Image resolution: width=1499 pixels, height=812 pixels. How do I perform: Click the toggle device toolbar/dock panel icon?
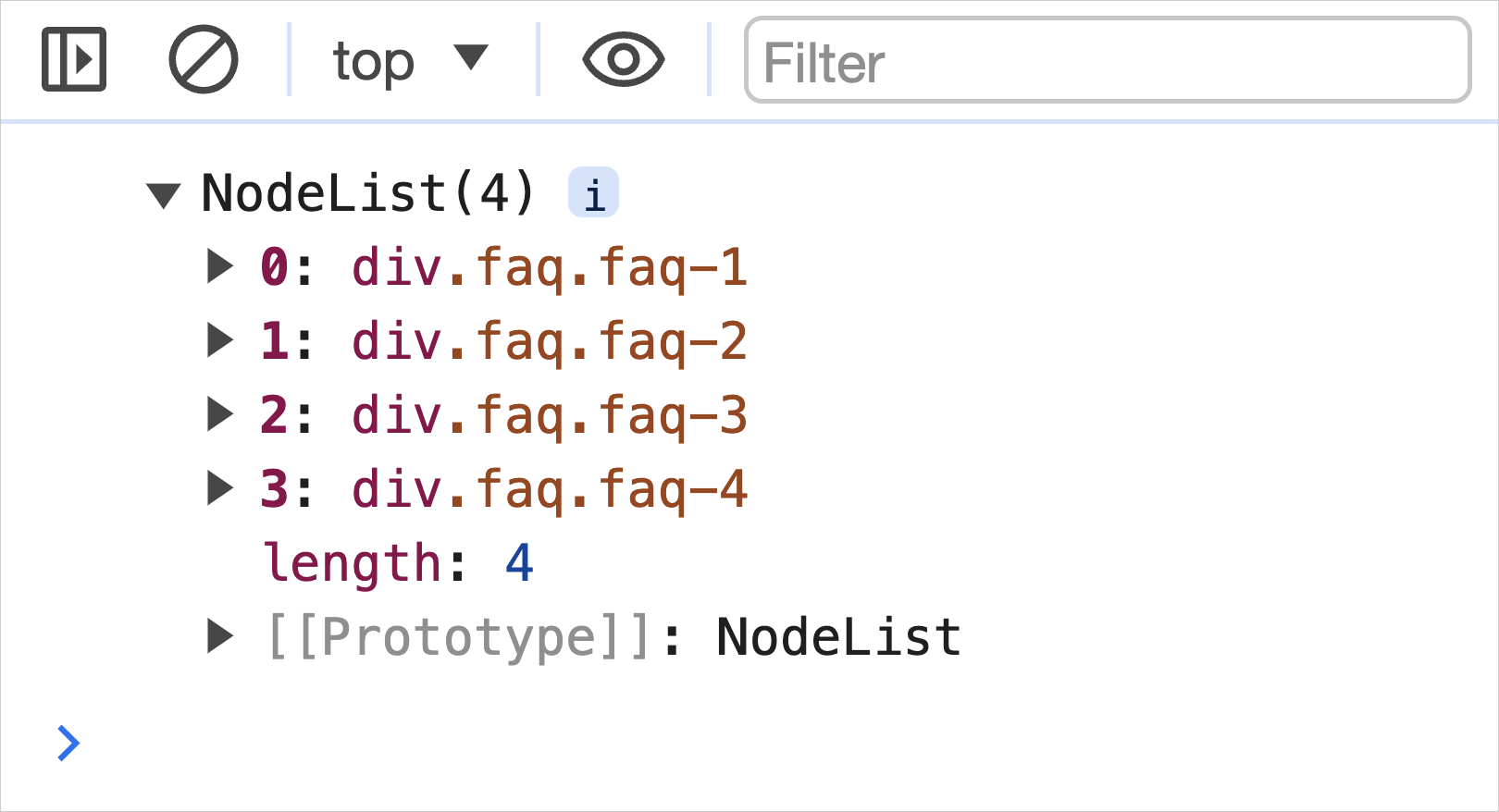[x=74, y=59]
